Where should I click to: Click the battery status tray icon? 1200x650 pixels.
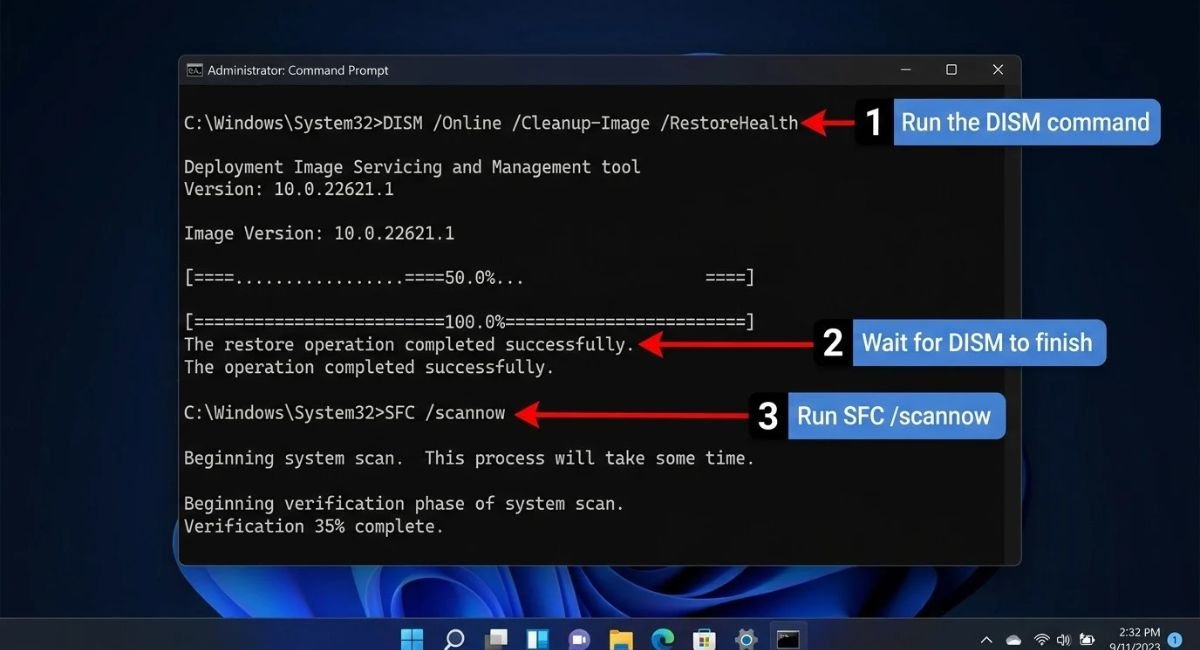point(1085,639)
